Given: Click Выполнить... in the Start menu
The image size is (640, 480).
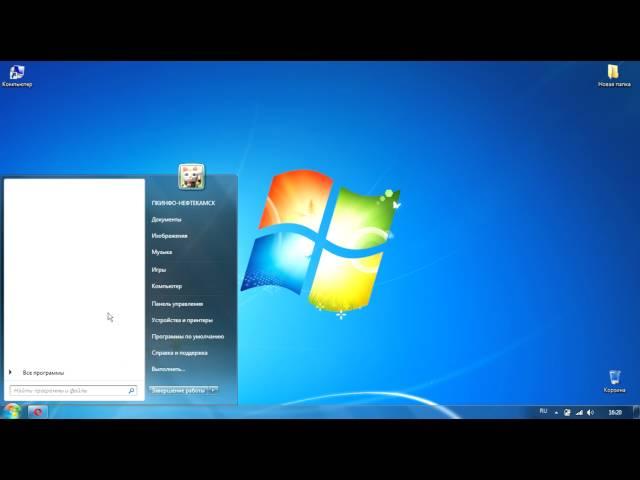Looking at the screenshot, I should [x=168, y=369].
